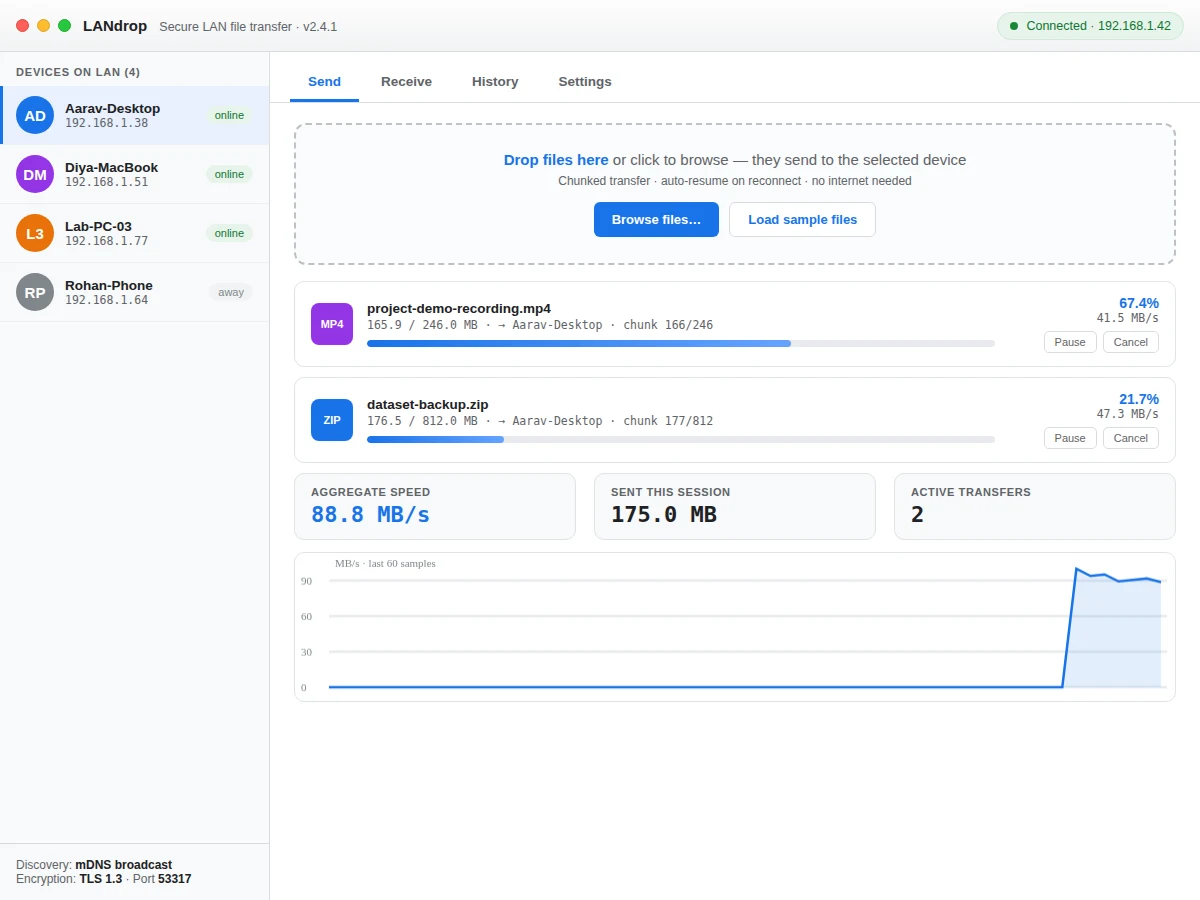Click the away badge for Rohan-Phone
Screen dimensions: 1200x900
[231, 292]
